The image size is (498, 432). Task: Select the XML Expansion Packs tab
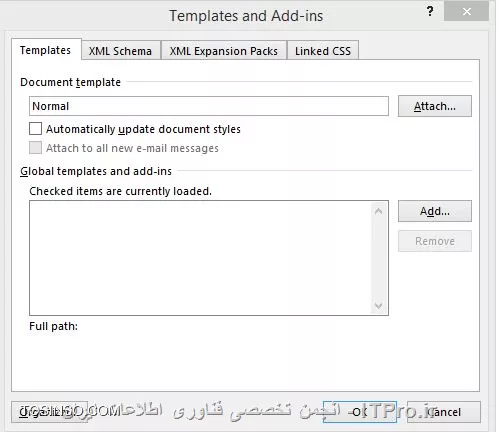click(x=223, y=51)
